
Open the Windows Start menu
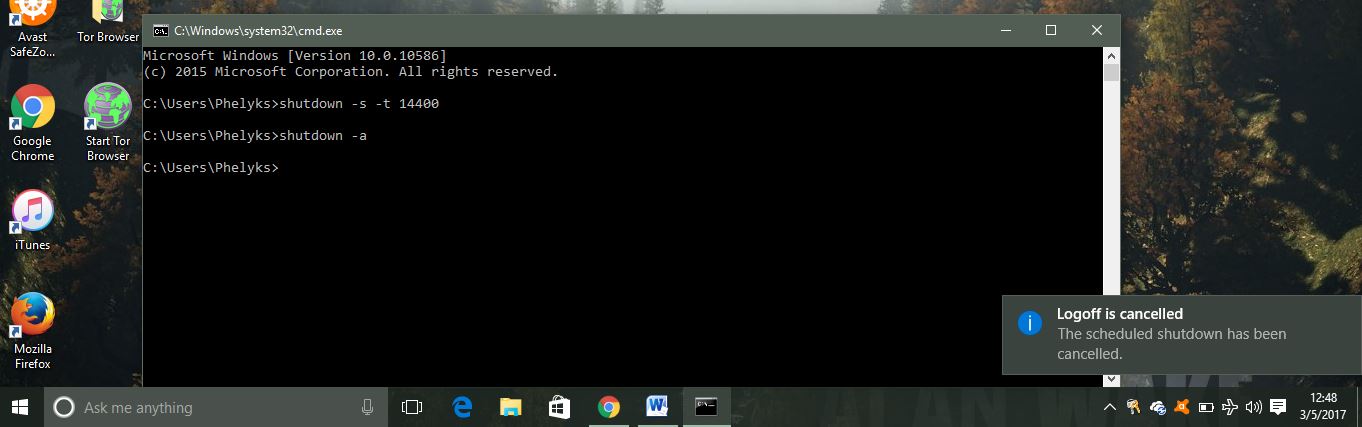click(21, 407)
